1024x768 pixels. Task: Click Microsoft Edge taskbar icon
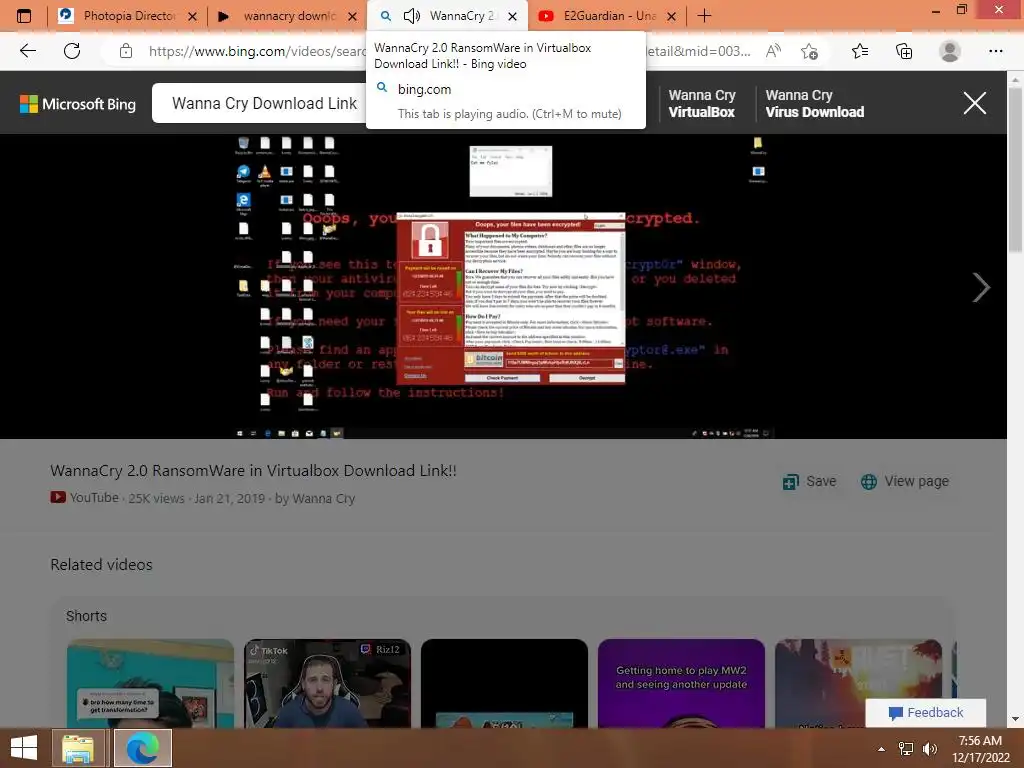pyautogui.click(x=142, y=748)
